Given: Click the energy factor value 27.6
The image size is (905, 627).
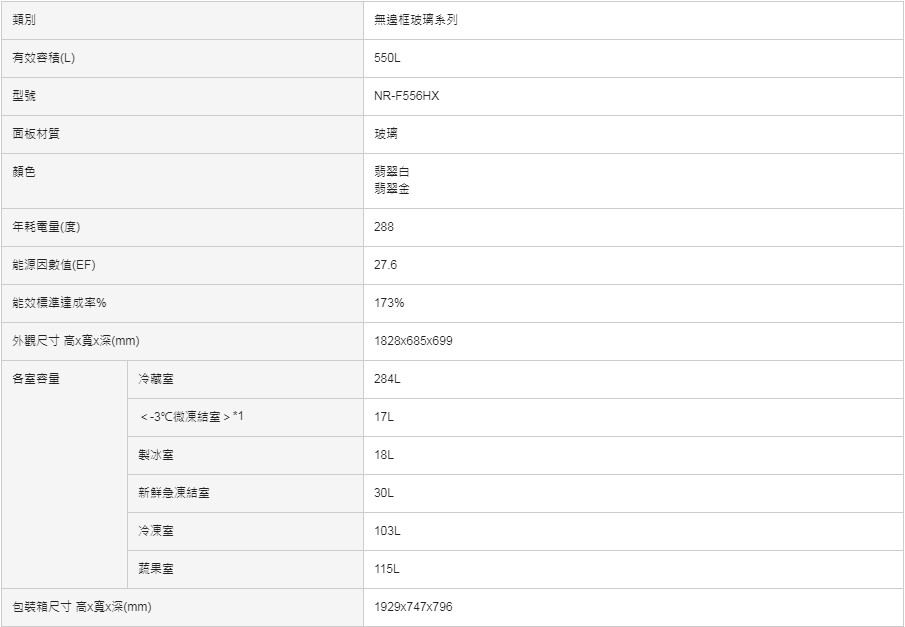Looking at the screenshot, I should 386,265.
